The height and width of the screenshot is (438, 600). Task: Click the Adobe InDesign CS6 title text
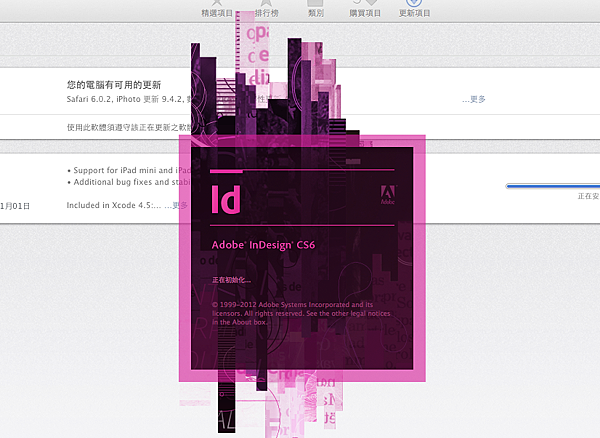coord(263,245)
